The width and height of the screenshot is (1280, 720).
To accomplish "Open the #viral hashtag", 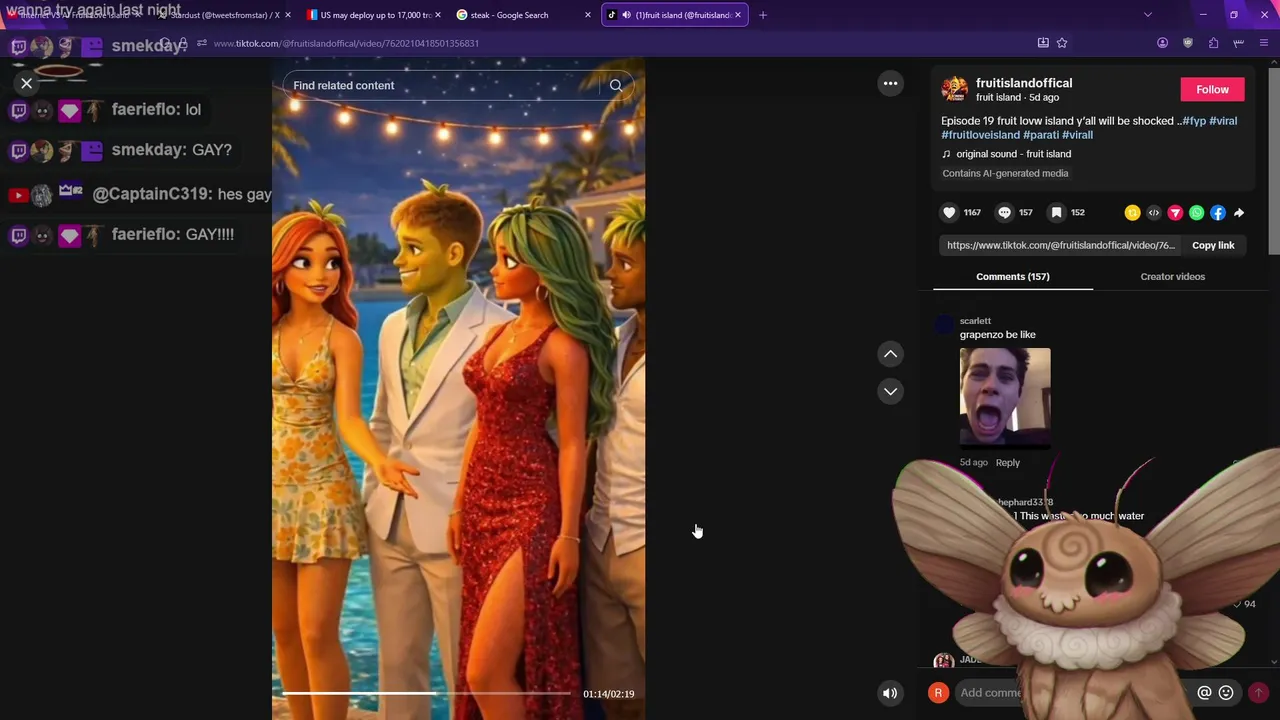I will [1223, 121].
